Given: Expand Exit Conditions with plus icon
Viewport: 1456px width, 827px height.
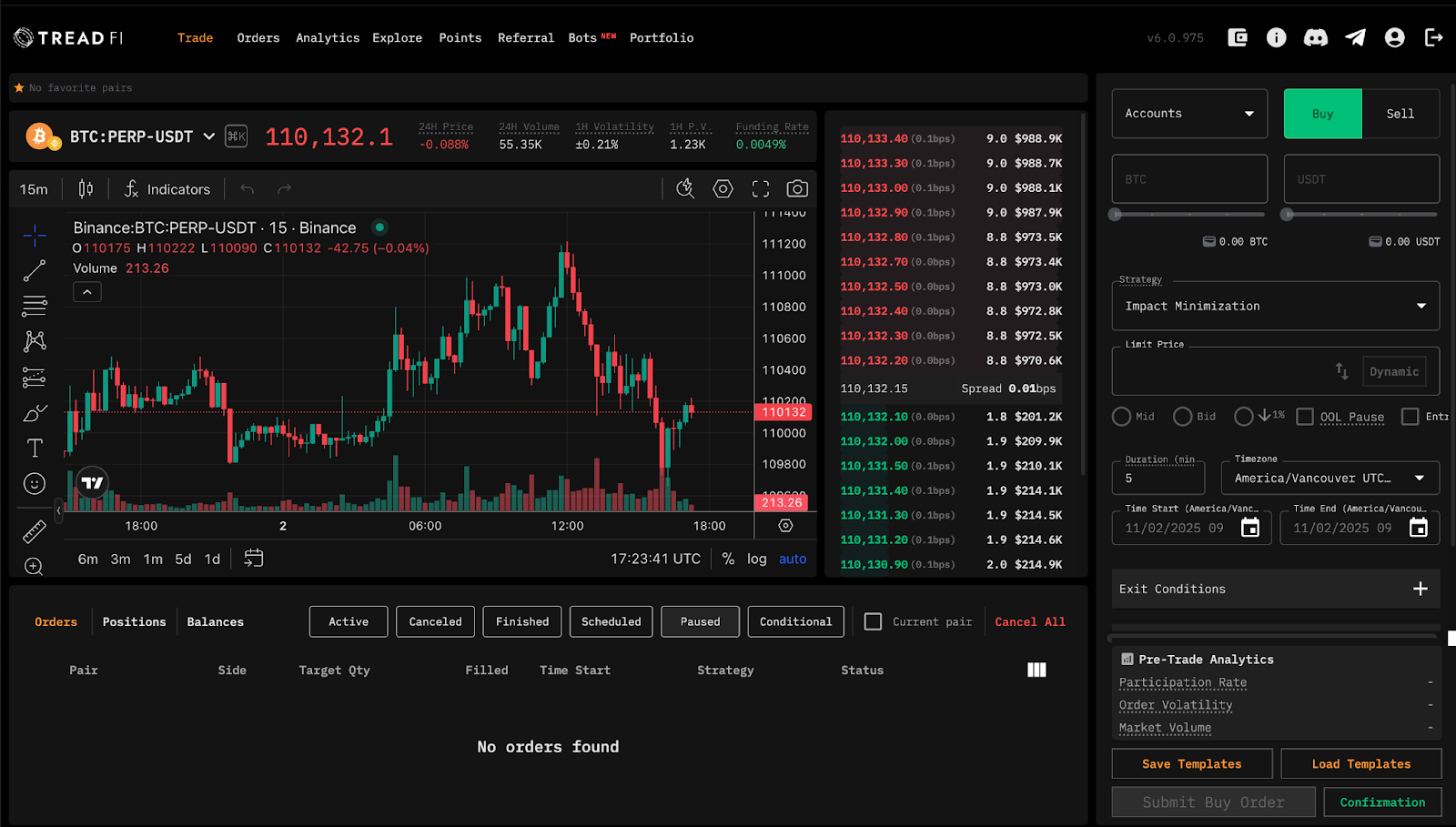Looking at the screenshot, I should click(1421, 589).
